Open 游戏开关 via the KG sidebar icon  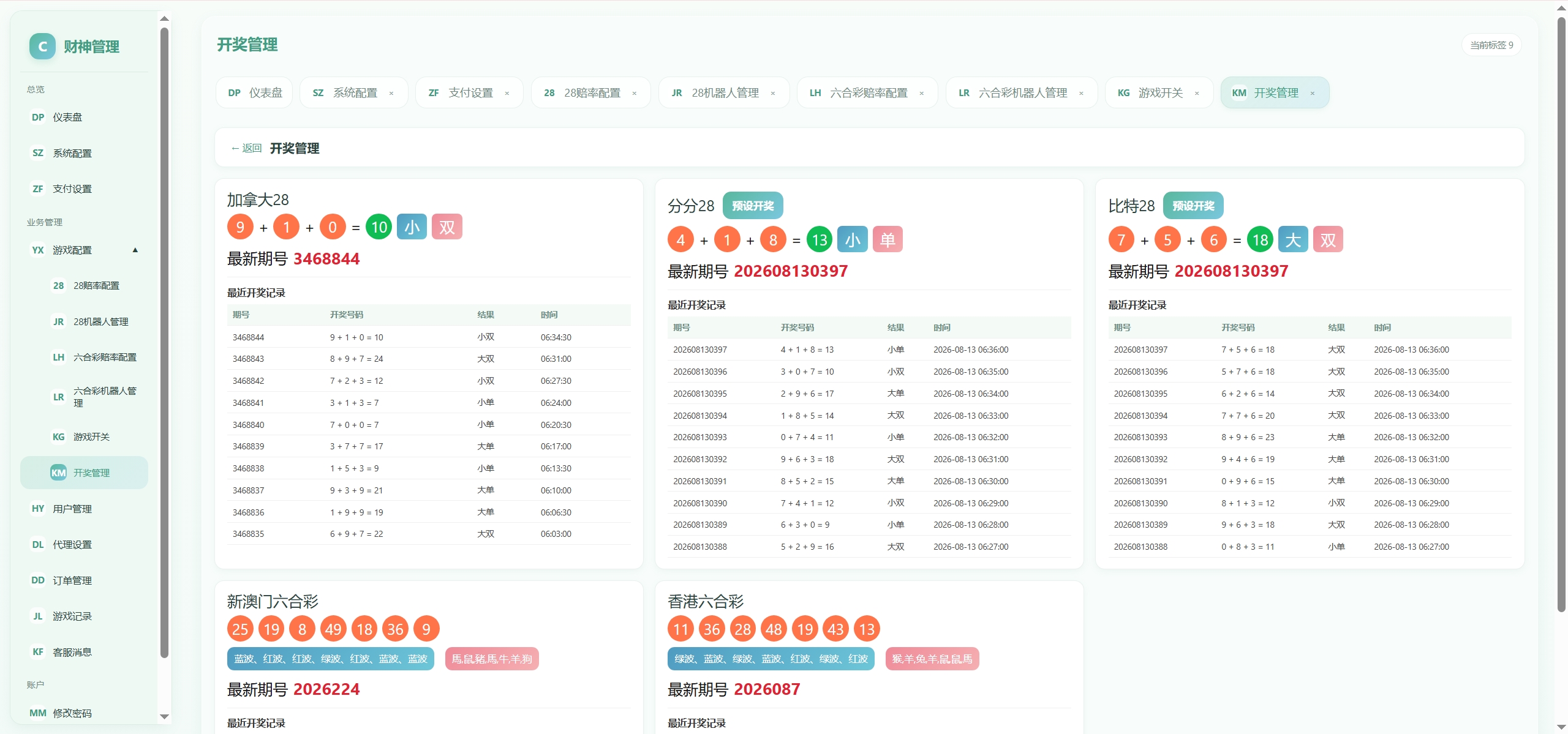click(58, 436)
